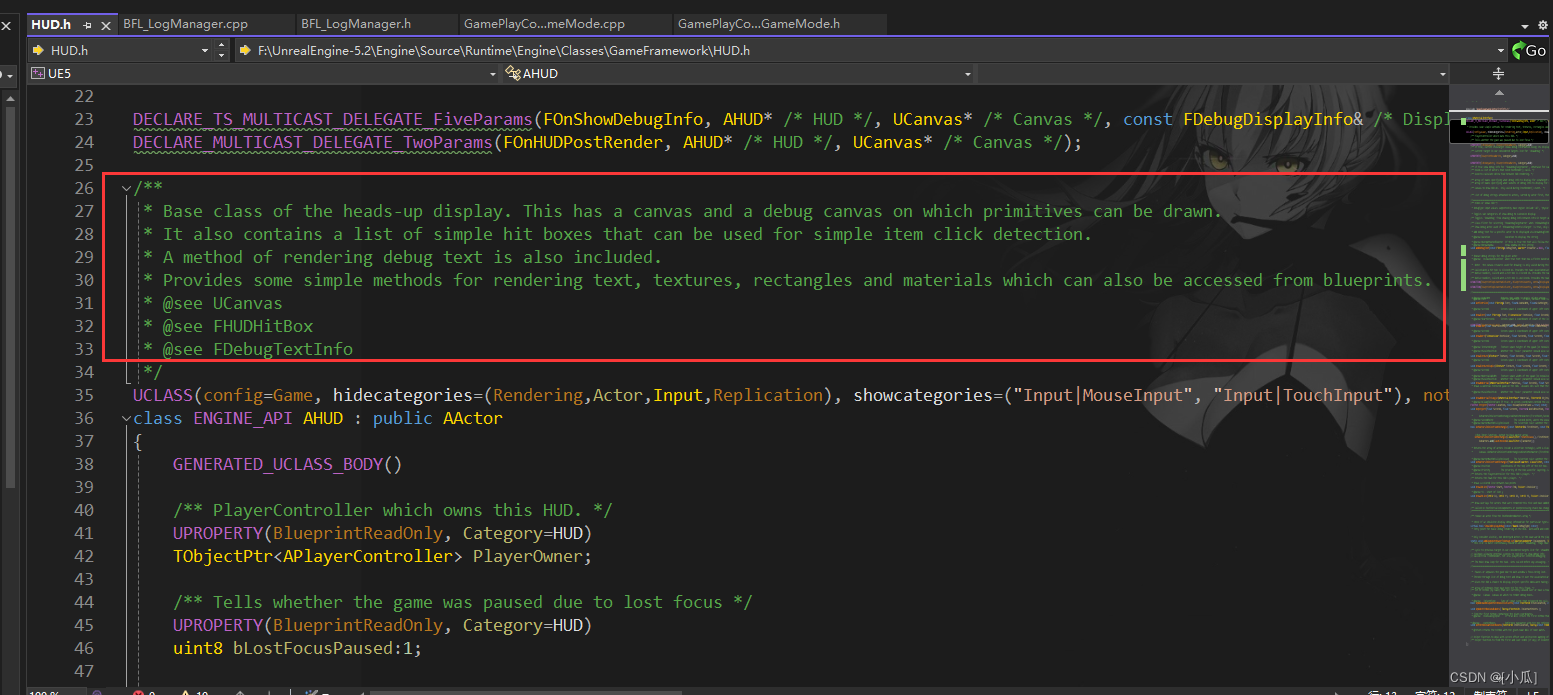Click FOnShowDebugInfo on line 23

pos(623,119)
